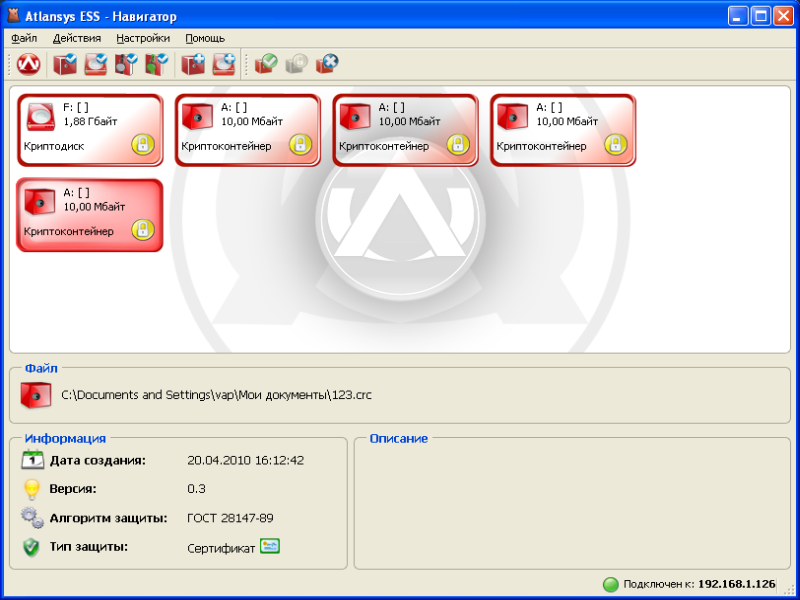Image resolution: width=800 pixels, height=600 pixels.
Task: Click the calendar icon beside Дата создания
Action: click(x=33, y=459)
